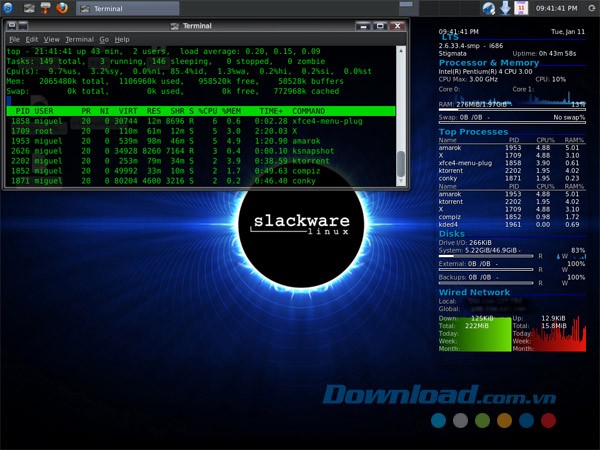Click the green PID USER header row
The width and height of the screenshot is (600, 450).
201,111
